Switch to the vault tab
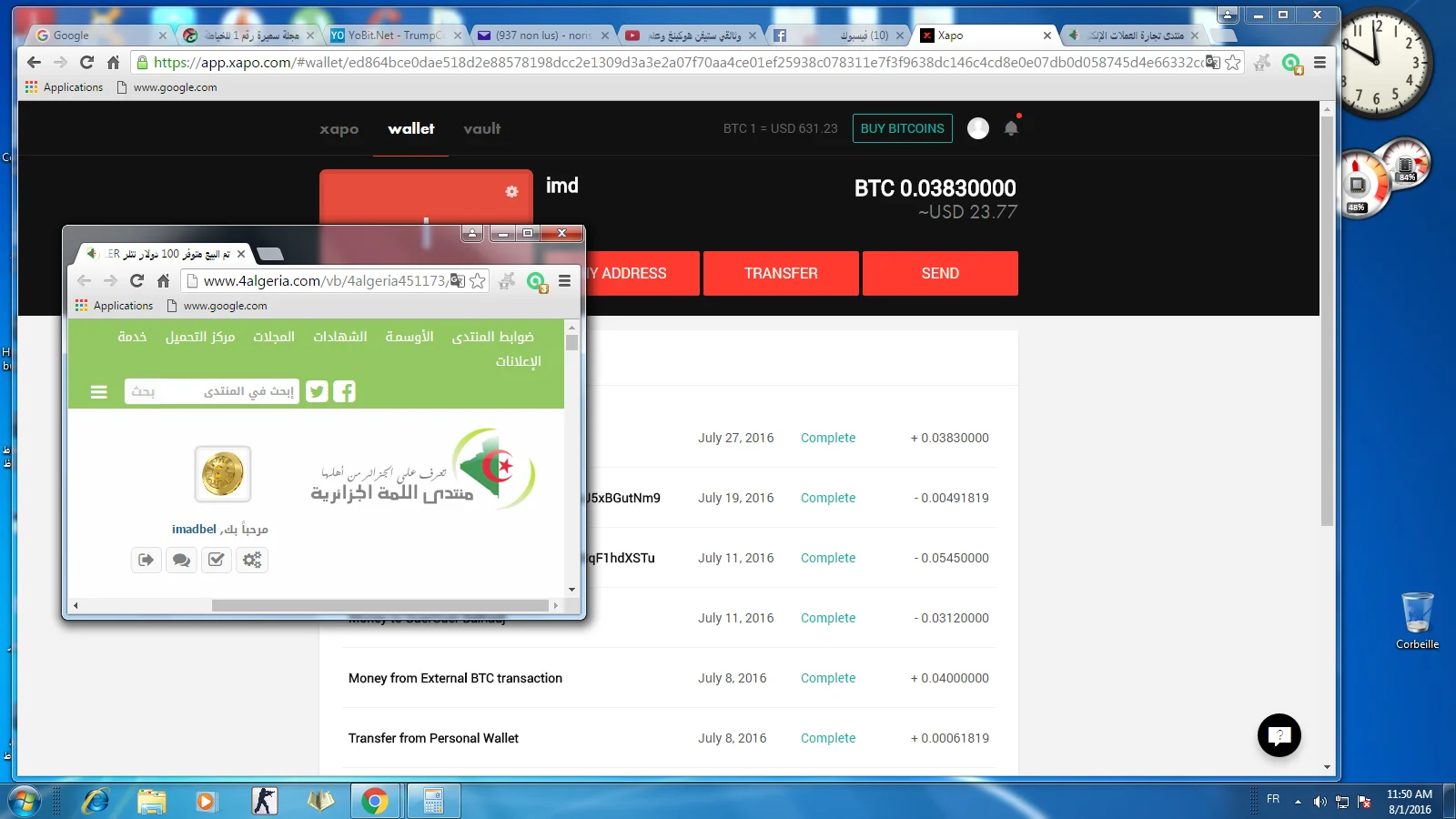The width and height of the screenshot is (1456, 819). coord(481,128)
